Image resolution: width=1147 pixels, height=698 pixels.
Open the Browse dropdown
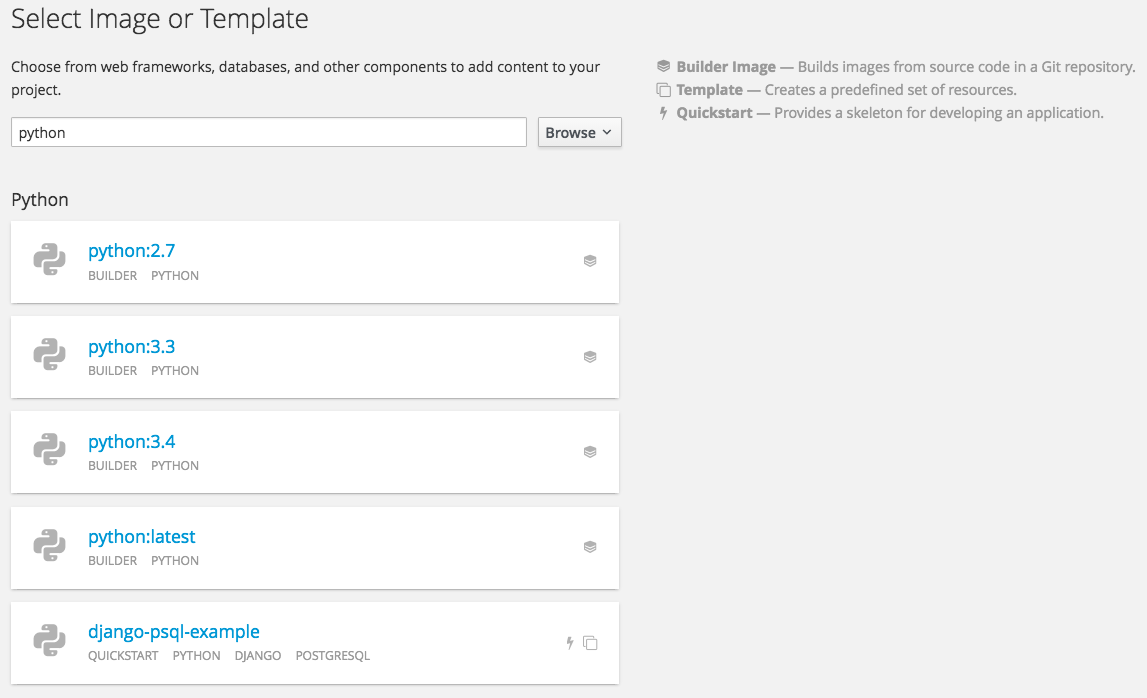pos(579,133)
